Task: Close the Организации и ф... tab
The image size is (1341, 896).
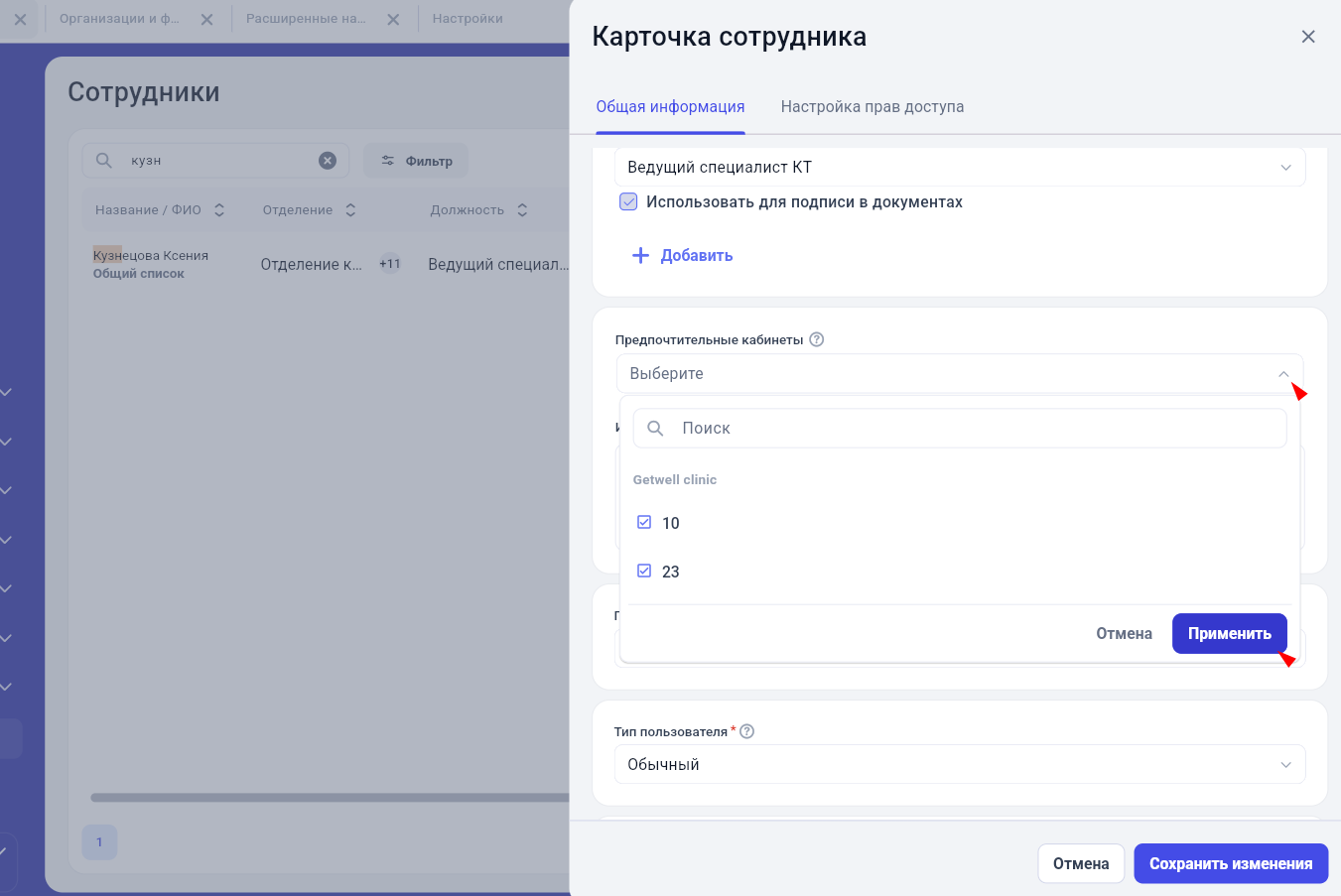Action: (206, 20)
